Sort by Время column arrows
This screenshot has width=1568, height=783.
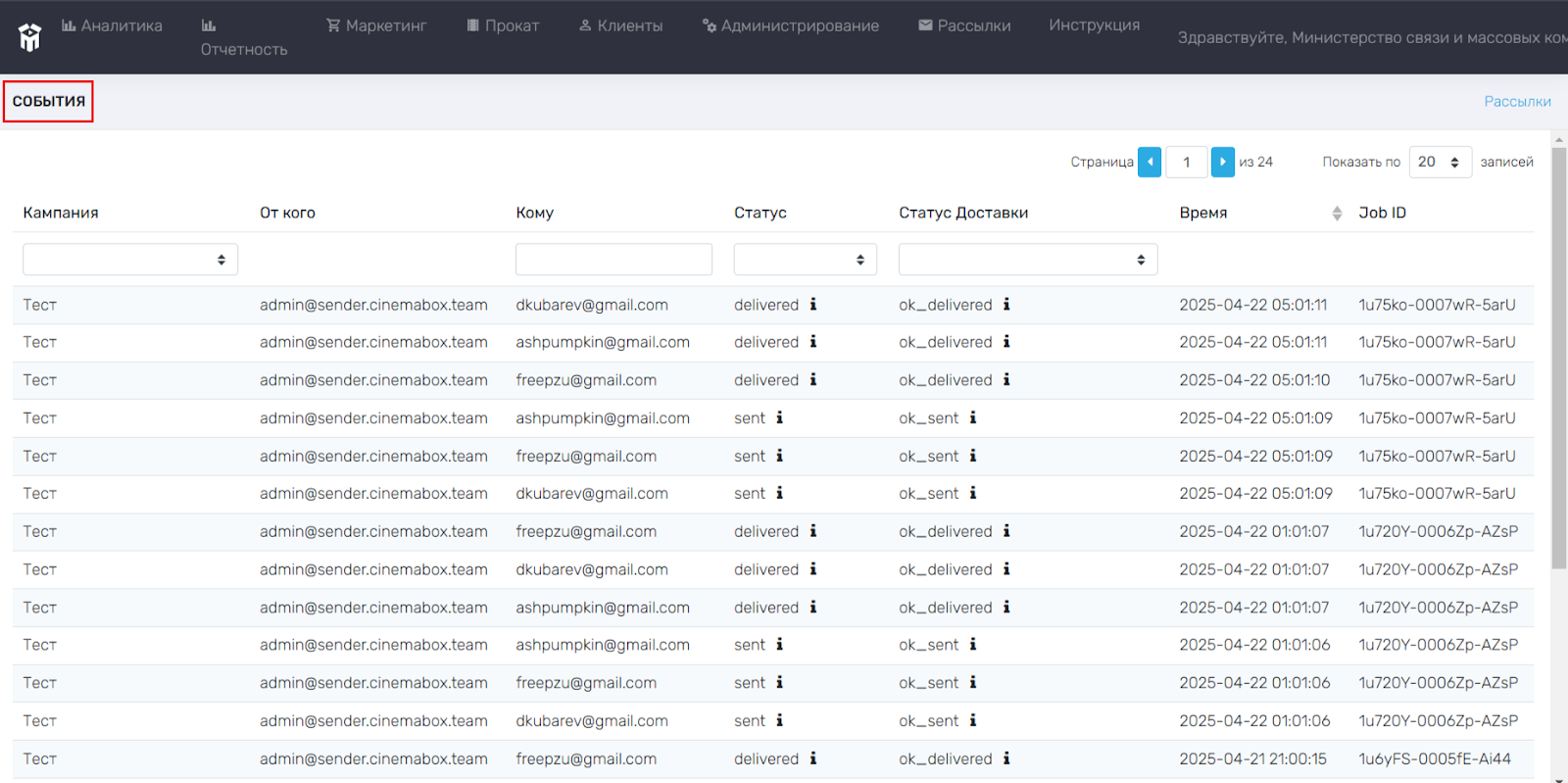(x=1337, y=214)
